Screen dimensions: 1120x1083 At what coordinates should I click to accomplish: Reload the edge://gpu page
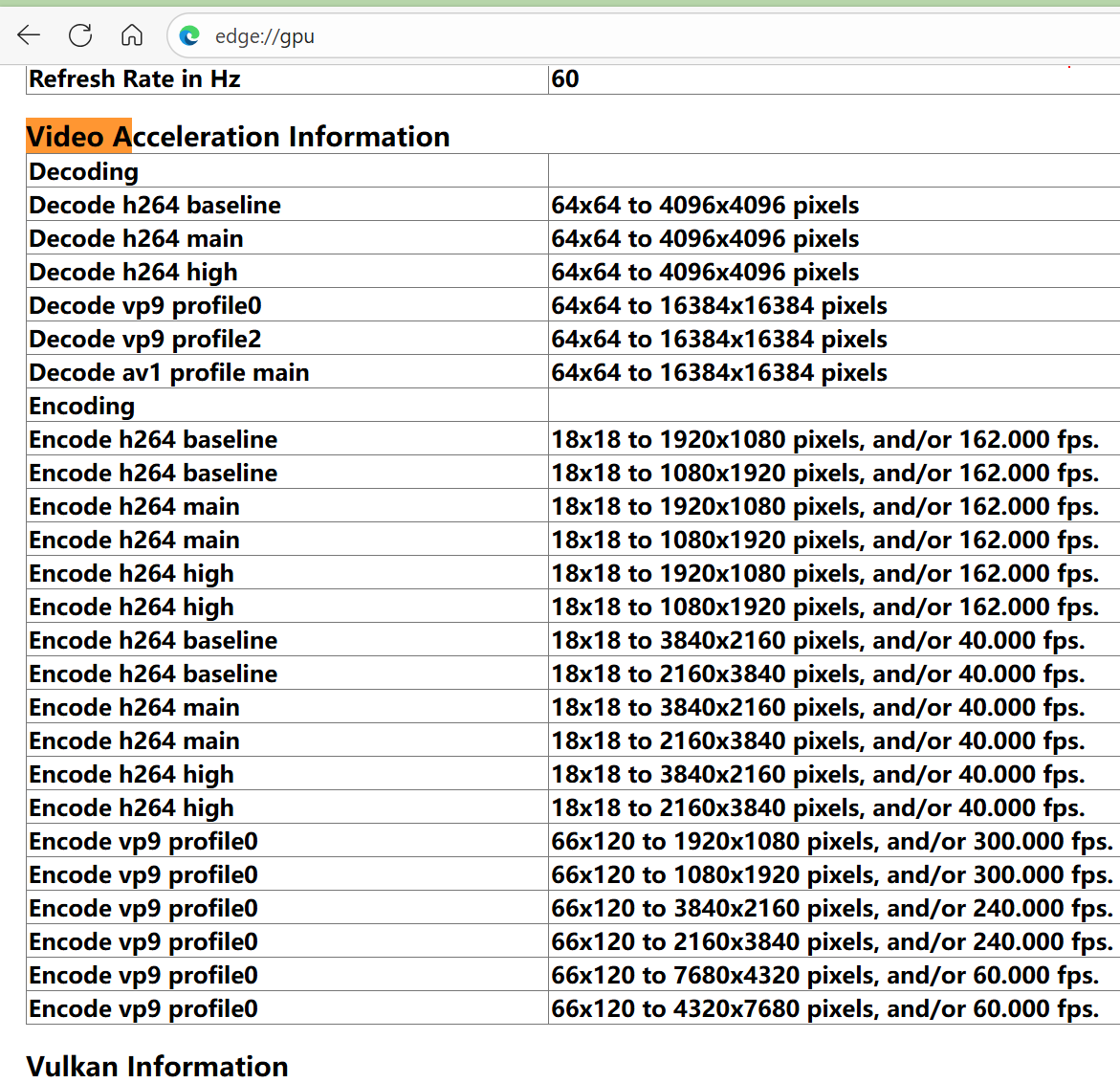click(80, 35)
